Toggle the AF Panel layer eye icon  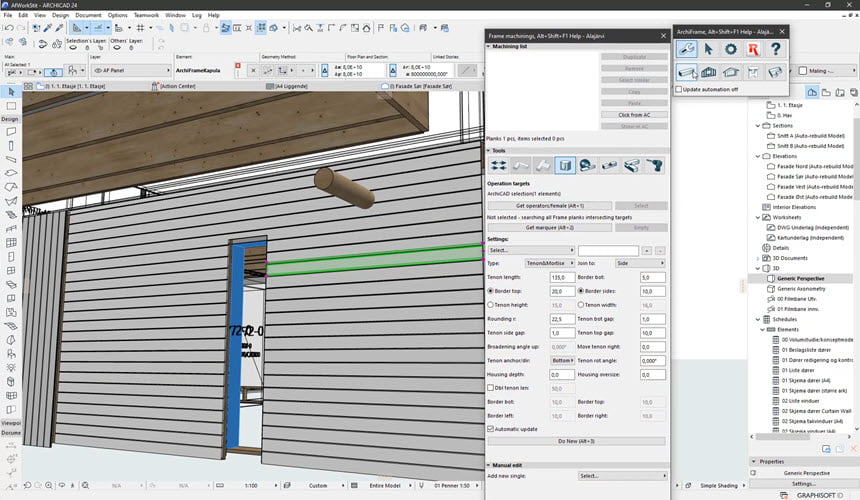[x=98, y=70]
